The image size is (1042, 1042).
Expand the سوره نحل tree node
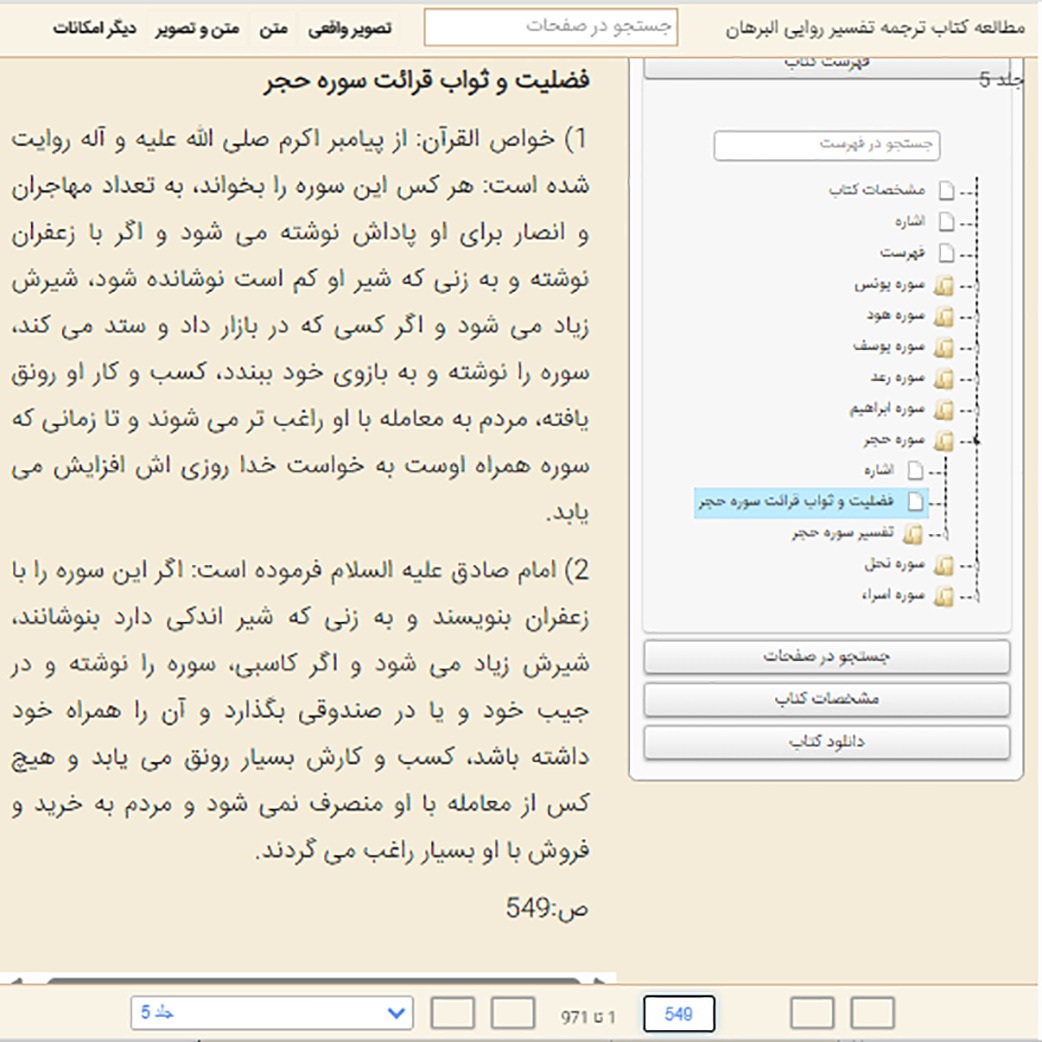coord(977,566)
